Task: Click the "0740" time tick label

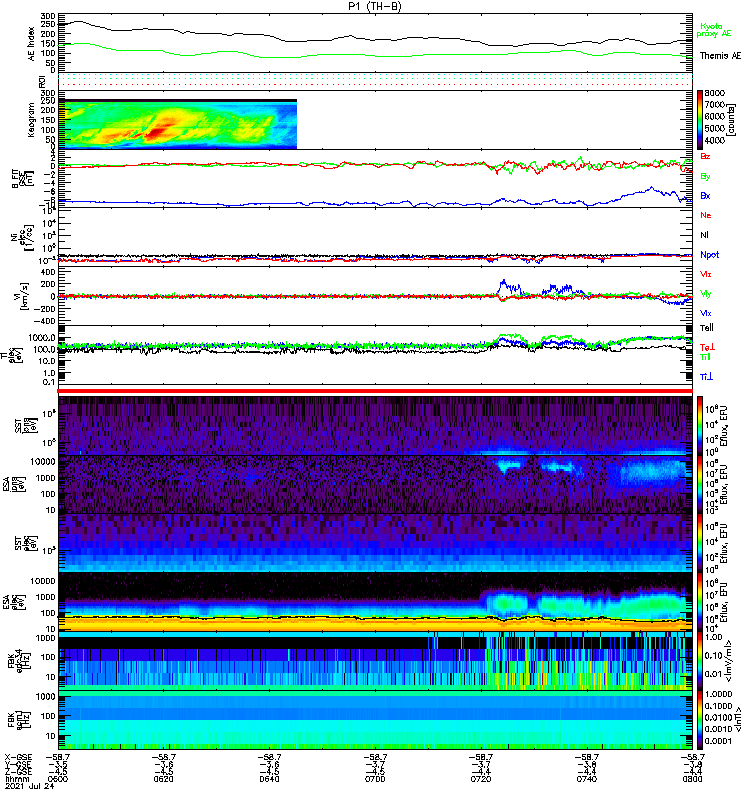Action: [x=587, y=779]
